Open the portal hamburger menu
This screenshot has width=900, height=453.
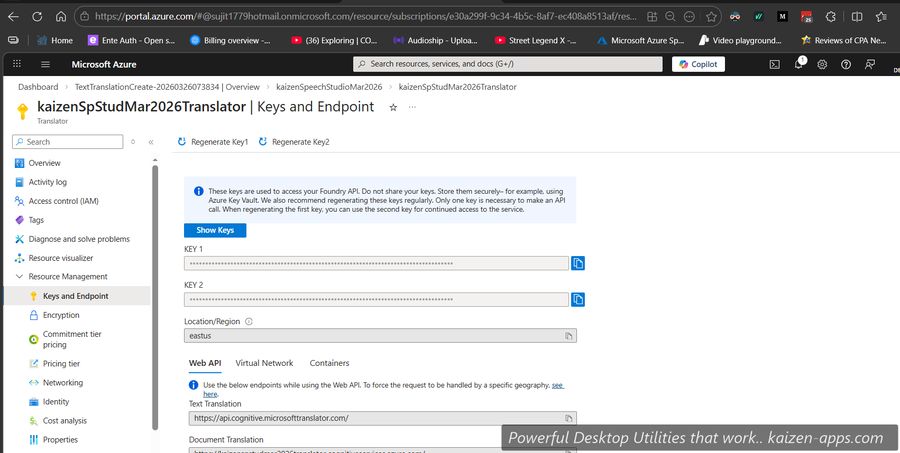click(45, 64)
